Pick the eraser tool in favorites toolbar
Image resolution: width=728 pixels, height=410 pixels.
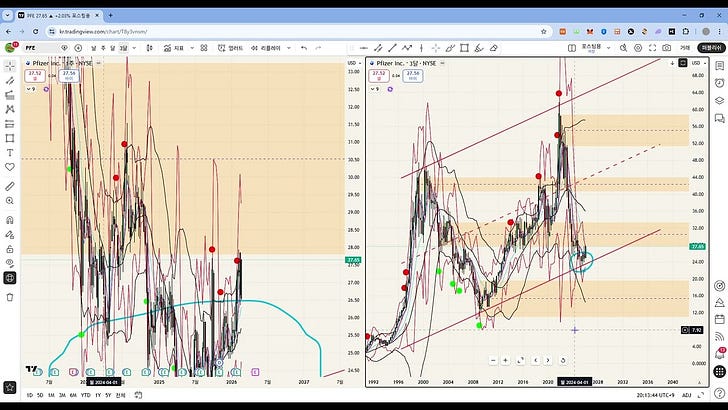[494, 48]
